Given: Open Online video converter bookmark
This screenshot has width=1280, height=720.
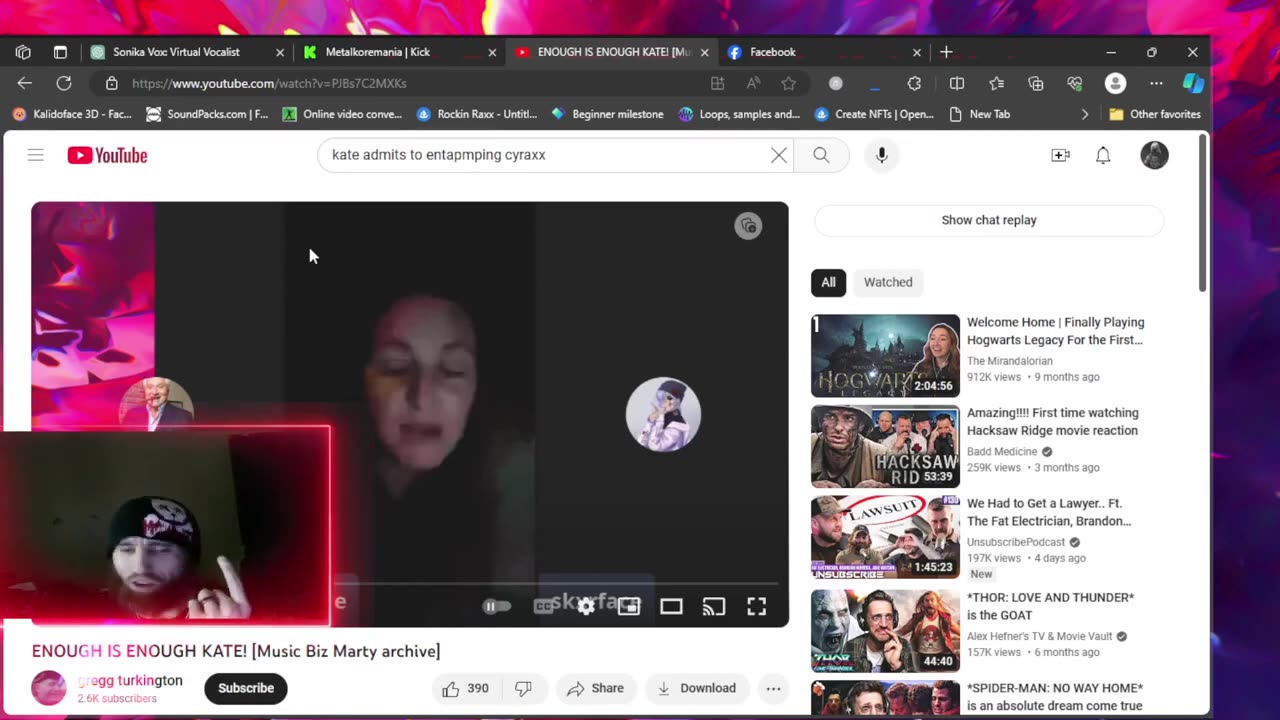Looking at the screenshot, I should [342, 114].
